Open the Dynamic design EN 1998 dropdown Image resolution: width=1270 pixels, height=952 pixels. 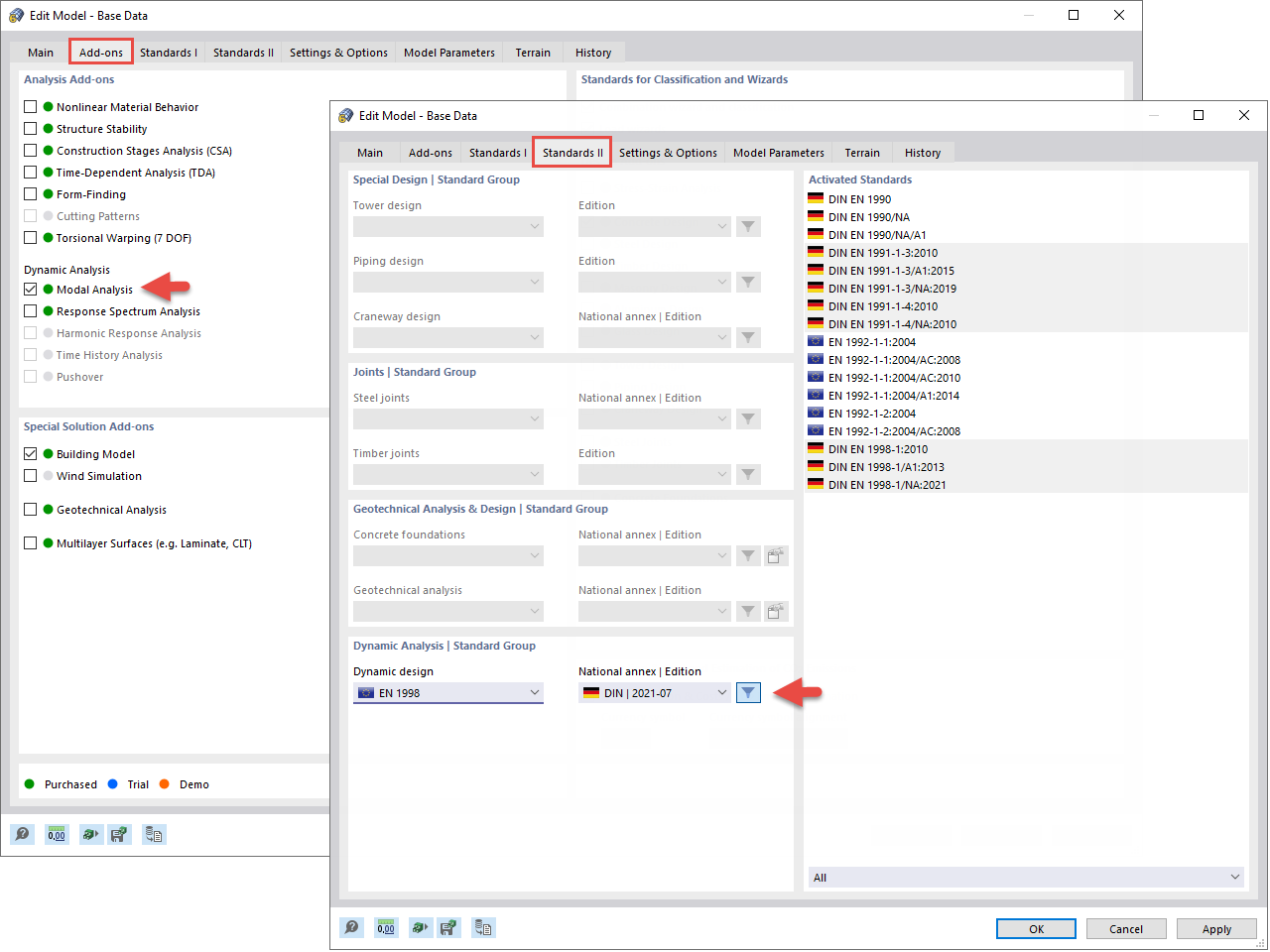[x=448, y=693]
